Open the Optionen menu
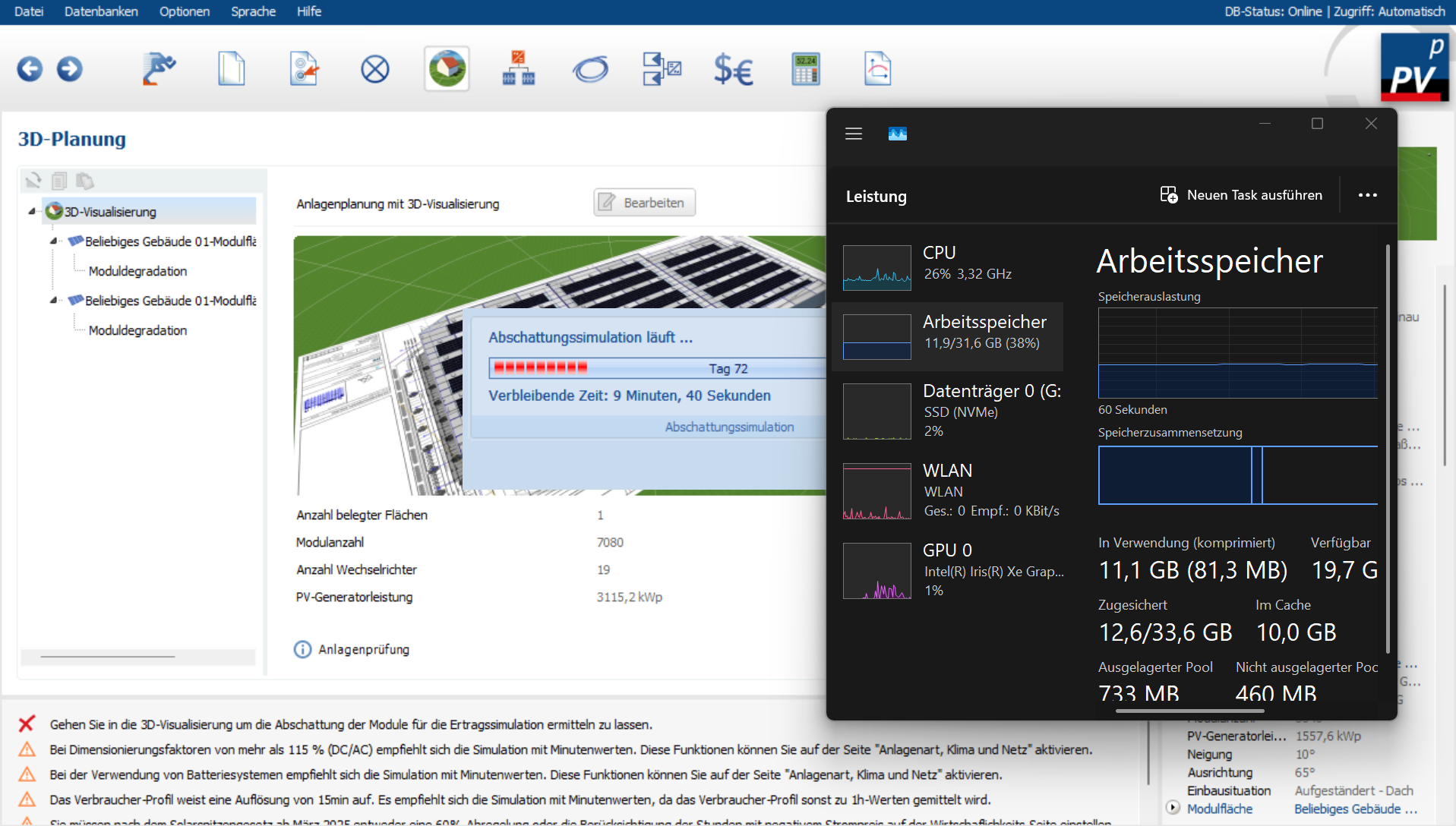1456x826 pixels. pyautogui.click(x=184, y=11)
